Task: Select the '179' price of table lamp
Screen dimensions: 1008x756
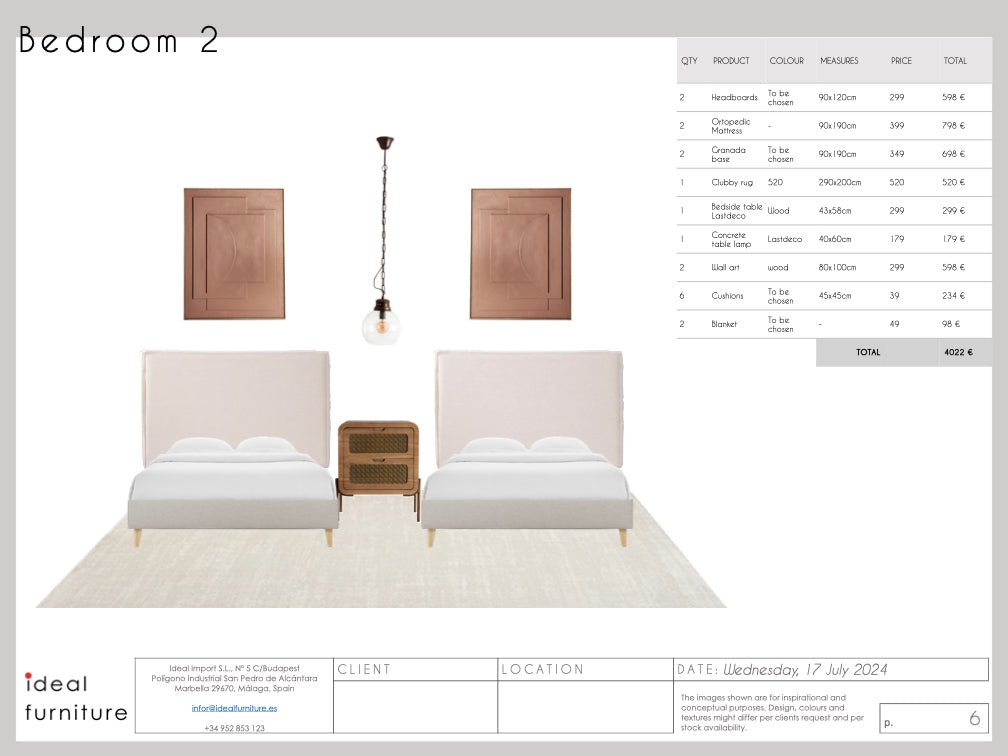Action: tap(897, 238)
